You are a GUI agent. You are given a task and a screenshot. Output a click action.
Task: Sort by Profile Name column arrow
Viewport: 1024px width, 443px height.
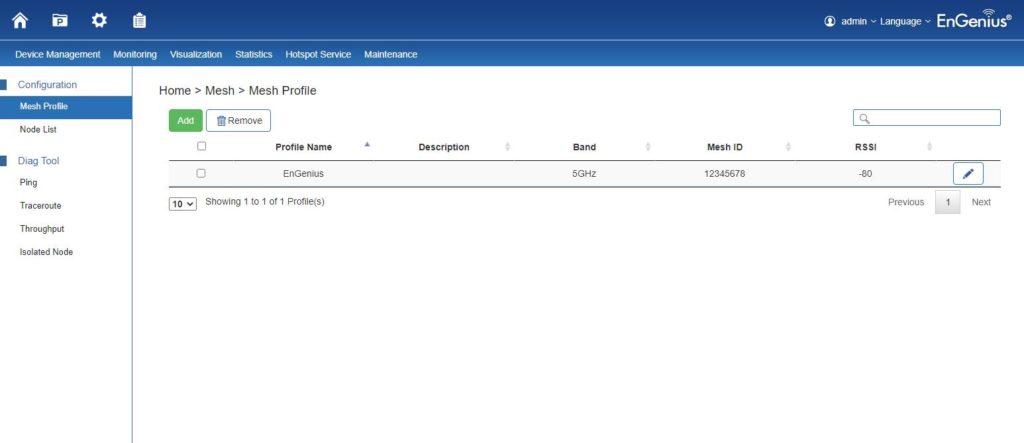tap(367, 145)
